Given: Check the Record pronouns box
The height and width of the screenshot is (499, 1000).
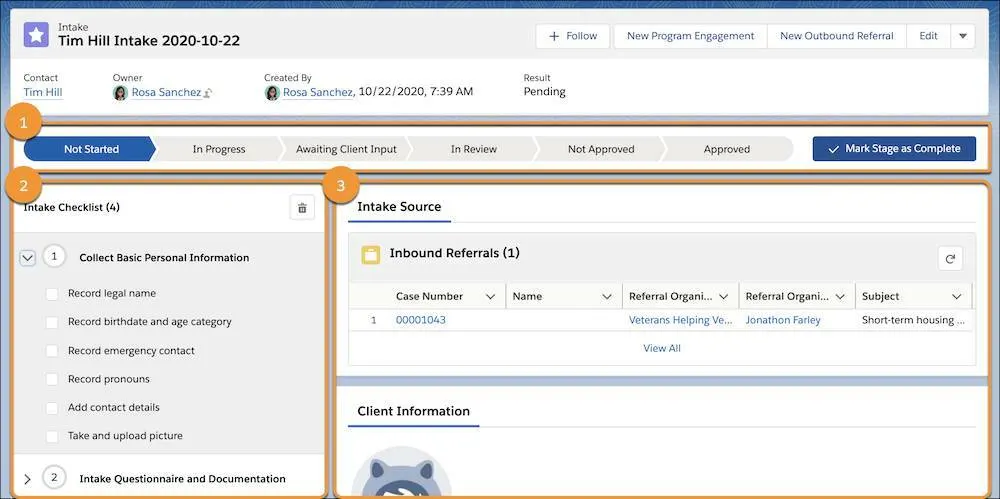Looking at the screenshot, I should click(52, 380).
